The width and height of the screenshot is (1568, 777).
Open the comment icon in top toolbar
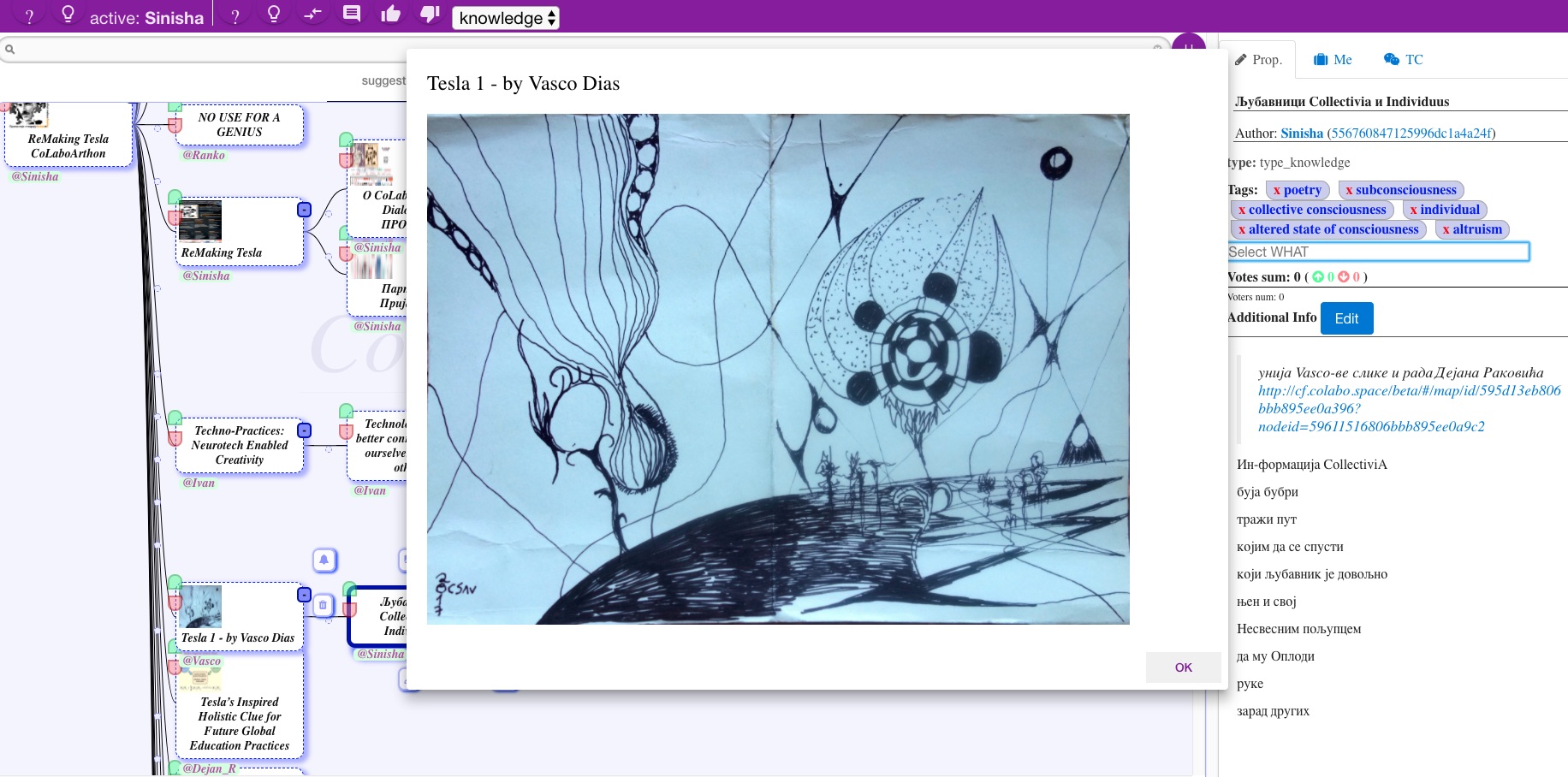point(351,15)
